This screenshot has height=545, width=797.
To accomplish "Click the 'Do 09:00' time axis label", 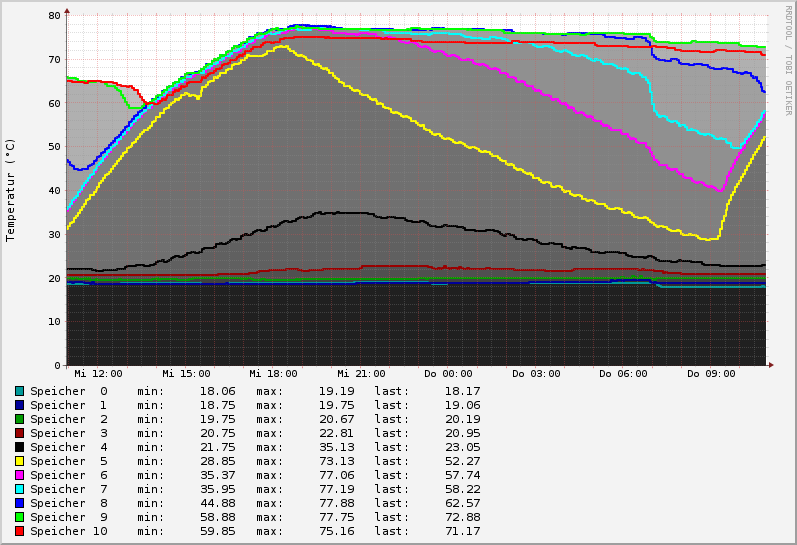I will (711, 374).
